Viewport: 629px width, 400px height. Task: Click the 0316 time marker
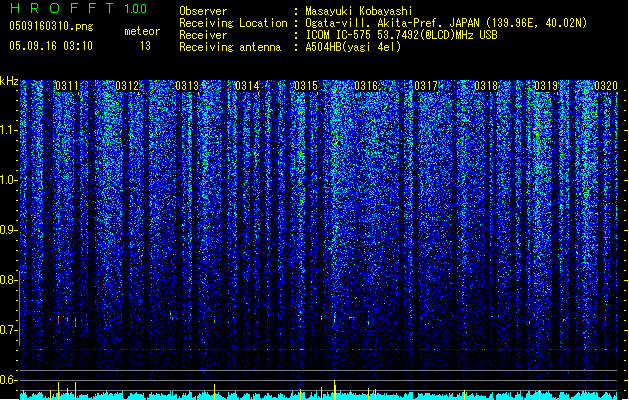(366, 86)
